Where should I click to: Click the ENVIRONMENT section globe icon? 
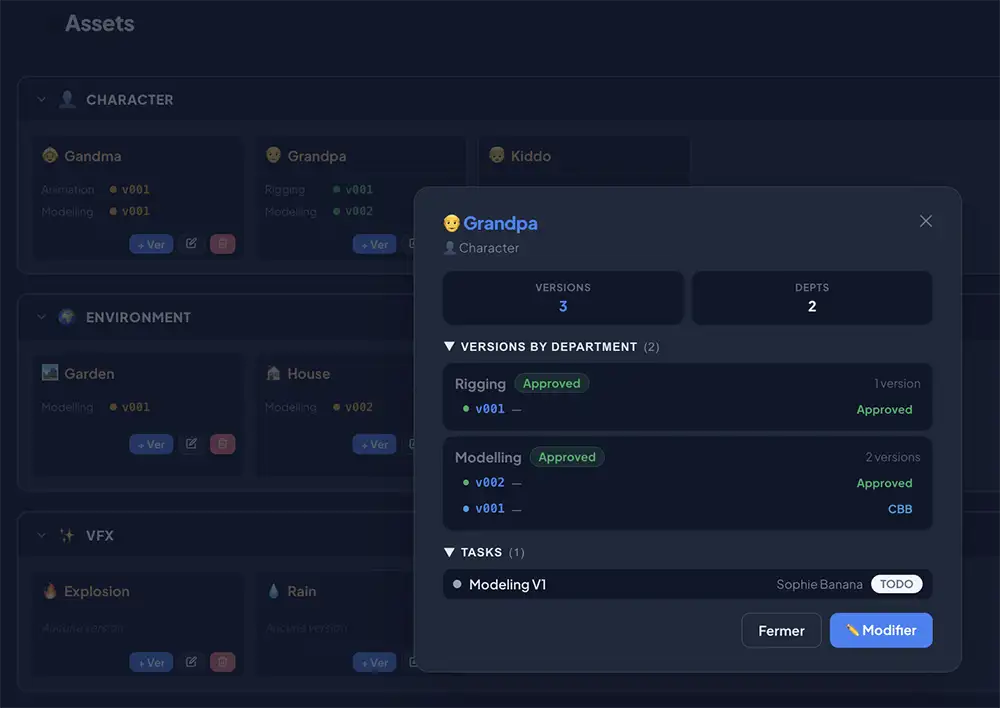[x=66, y=317]
